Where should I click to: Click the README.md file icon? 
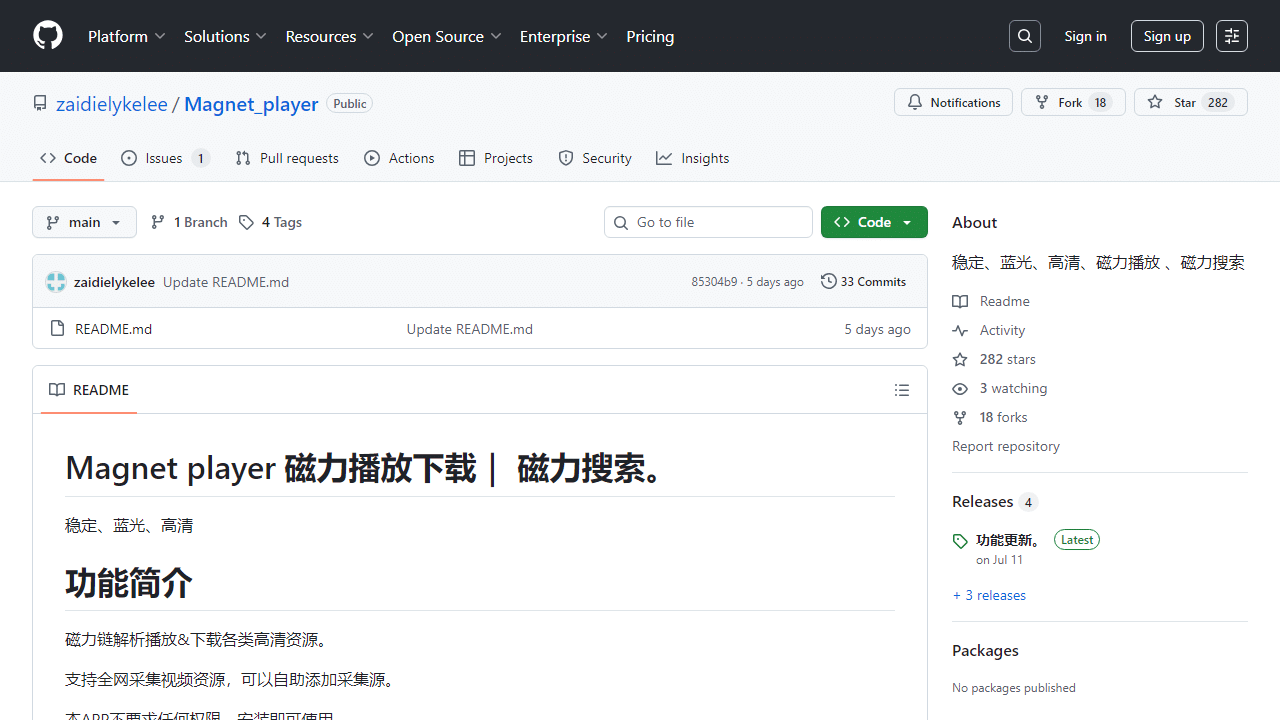pos(57,328)
